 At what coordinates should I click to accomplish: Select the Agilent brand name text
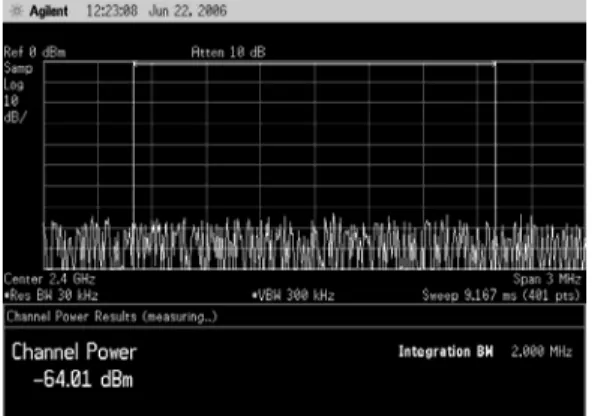click(x=49, y=11)
